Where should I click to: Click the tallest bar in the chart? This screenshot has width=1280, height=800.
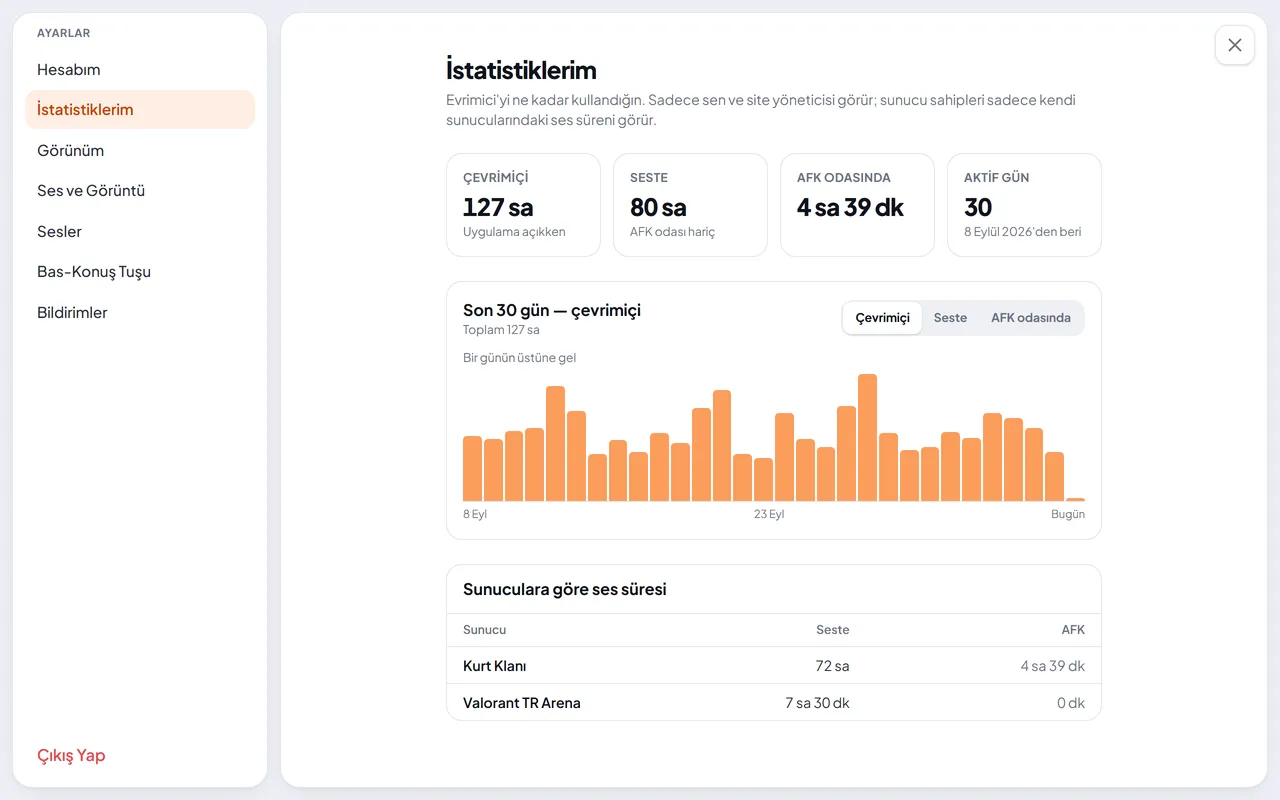point(867,438)
